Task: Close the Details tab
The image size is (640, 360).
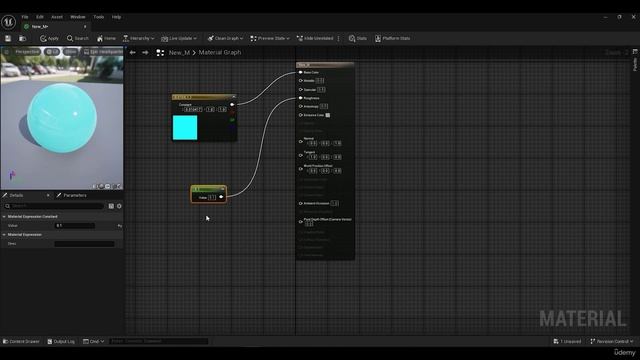Action: click(48, 196)
